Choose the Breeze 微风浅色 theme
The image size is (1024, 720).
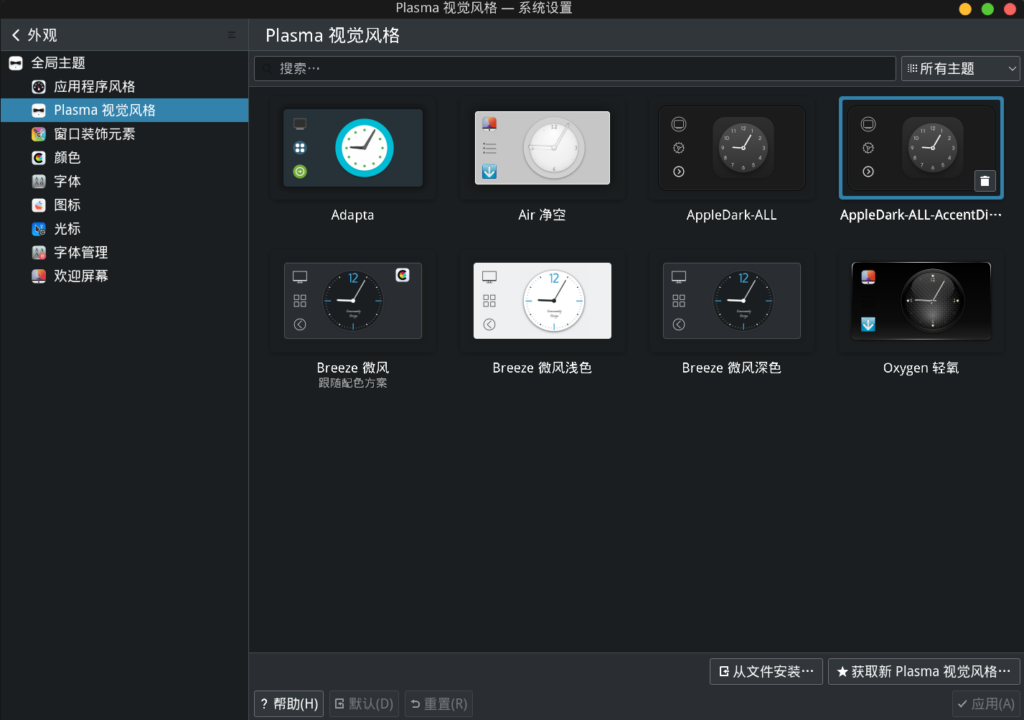tap(542, 301)
